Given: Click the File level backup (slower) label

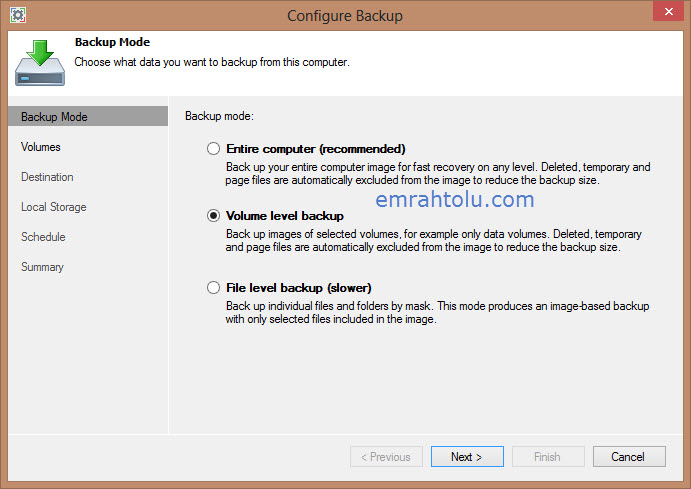Looking at the screenshot, I should 299,288.
